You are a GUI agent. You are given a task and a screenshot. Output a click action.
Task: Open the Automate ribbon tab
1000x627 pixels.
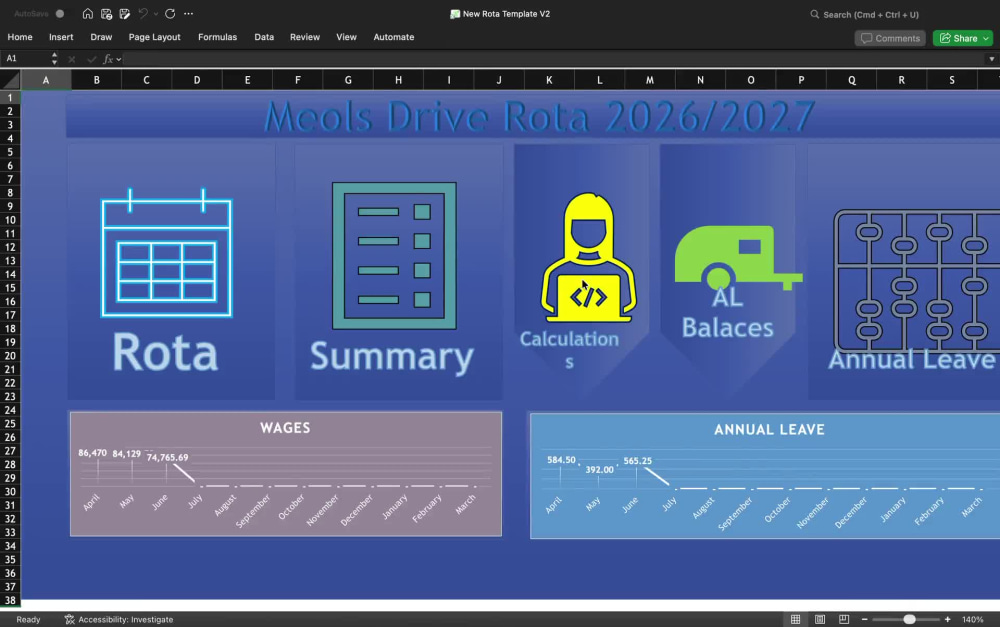pyautogui.click(x=393, y=37)
